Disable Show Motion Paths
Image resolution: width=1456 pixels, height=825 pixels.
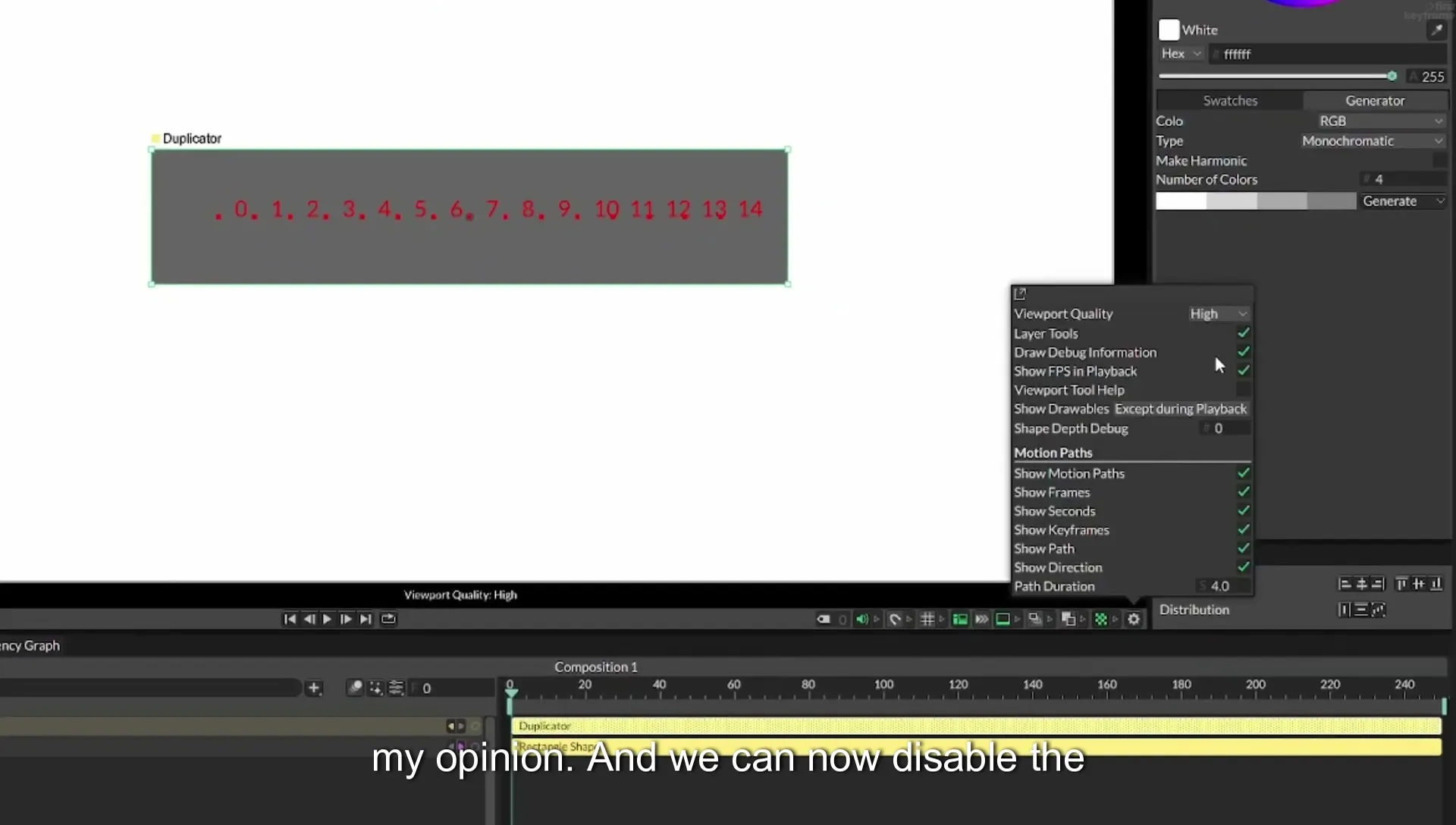1243,473
